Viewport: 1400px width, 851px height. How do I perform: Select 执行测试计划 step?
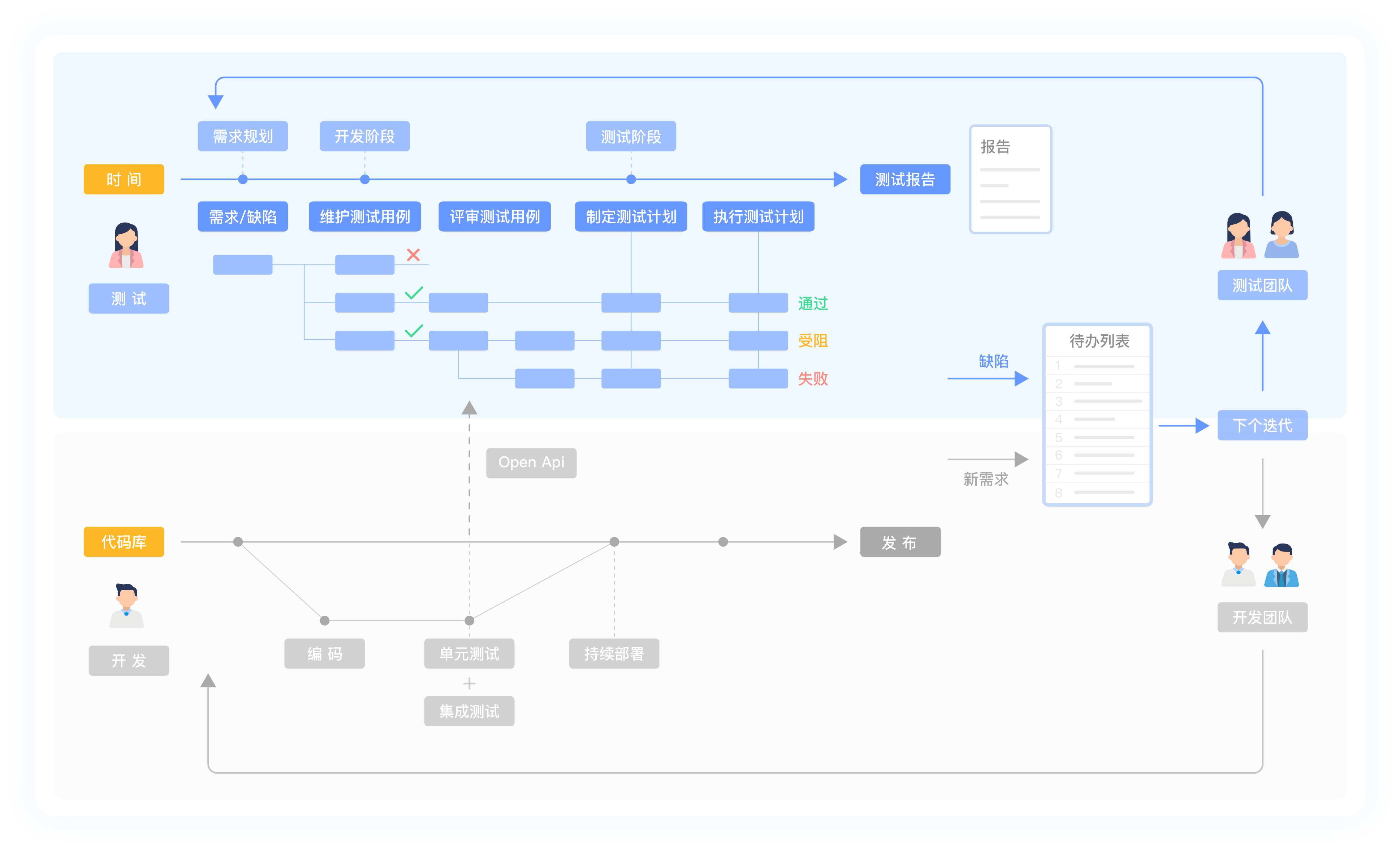point(758,216)
